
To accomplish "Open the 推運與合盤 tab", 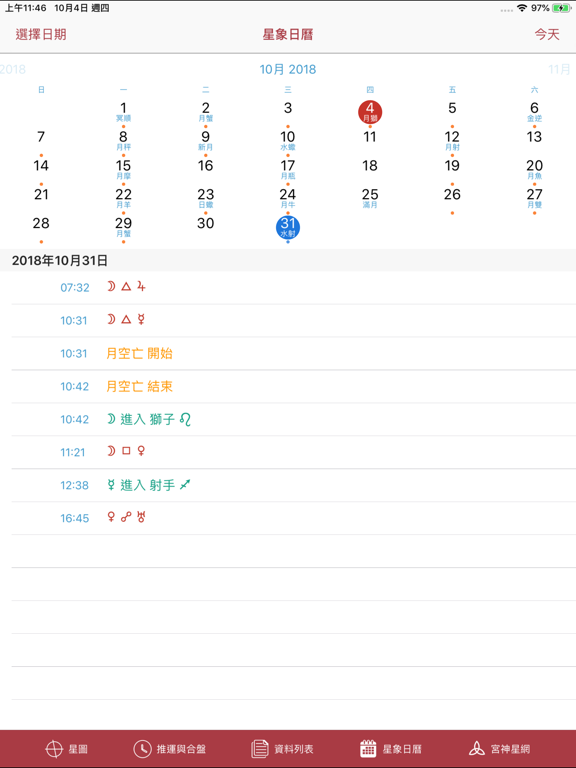I will coord(169,748).
